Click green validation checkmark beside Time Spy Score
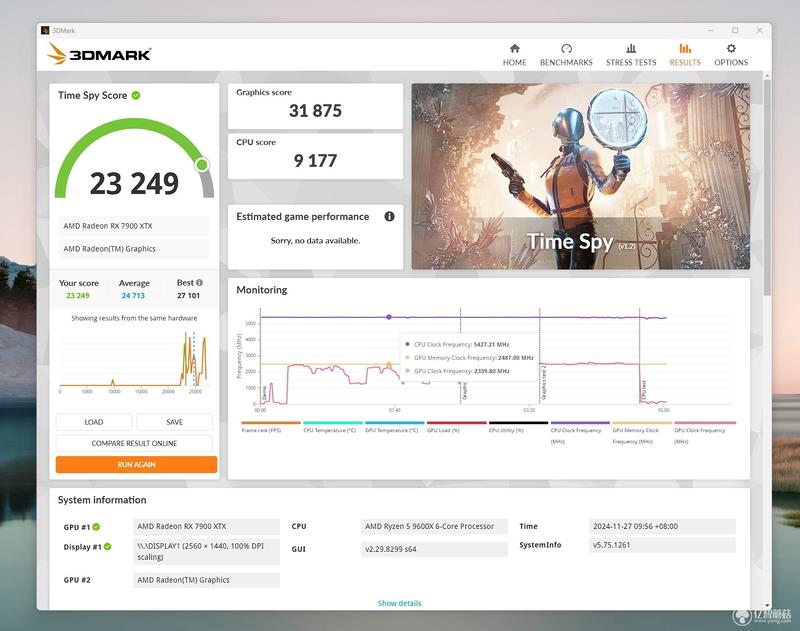The width and height of the screenshot is (800, 631). (x=136, y=95)
